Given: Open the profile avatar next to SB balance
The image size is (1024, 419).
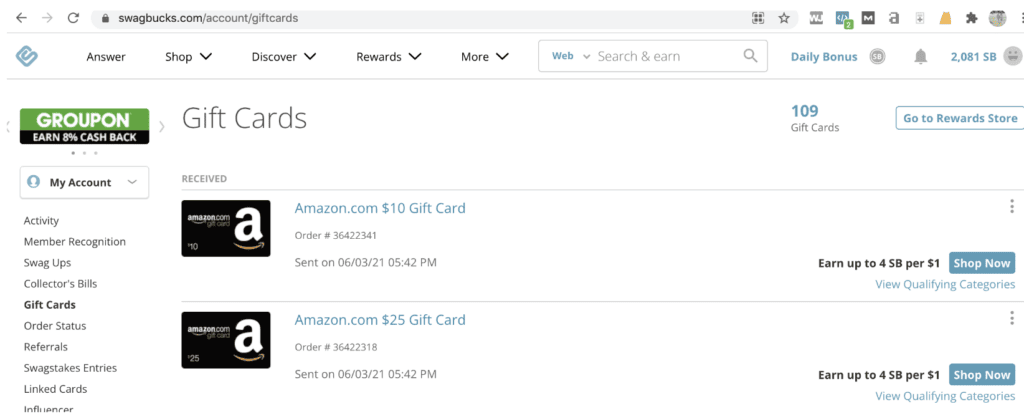Looking at the screenshot, I should coord(1013,57).
